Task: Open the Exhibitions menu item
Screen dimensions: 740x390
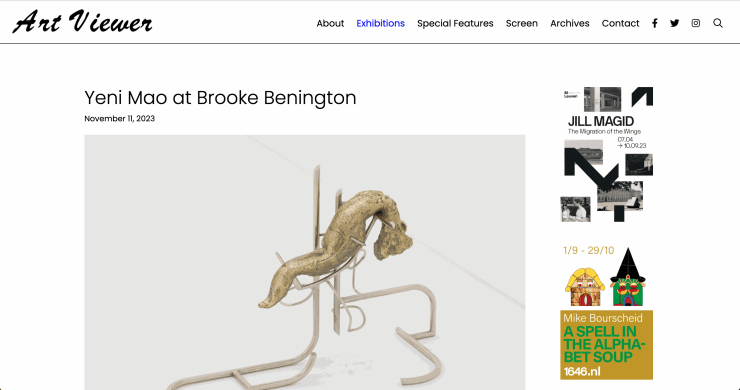Action: (380, 23)
